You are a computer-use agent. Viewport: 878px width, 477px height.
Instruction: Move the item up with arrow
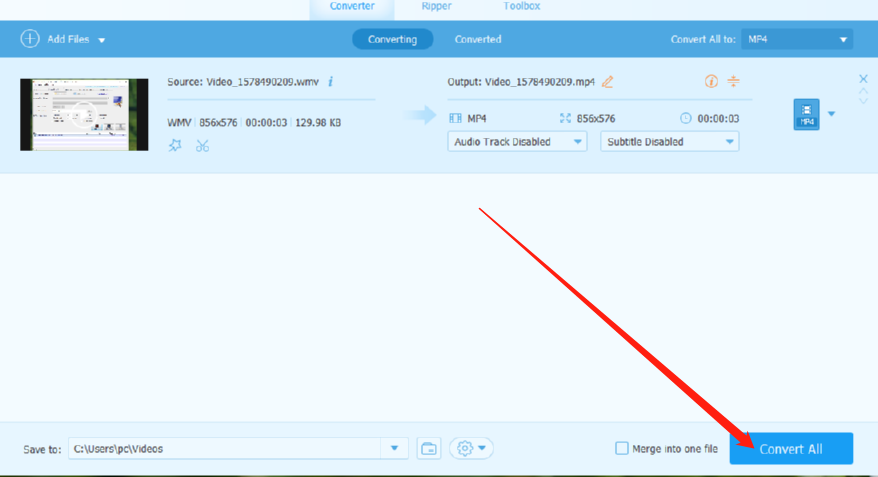(x=863, y=91)
